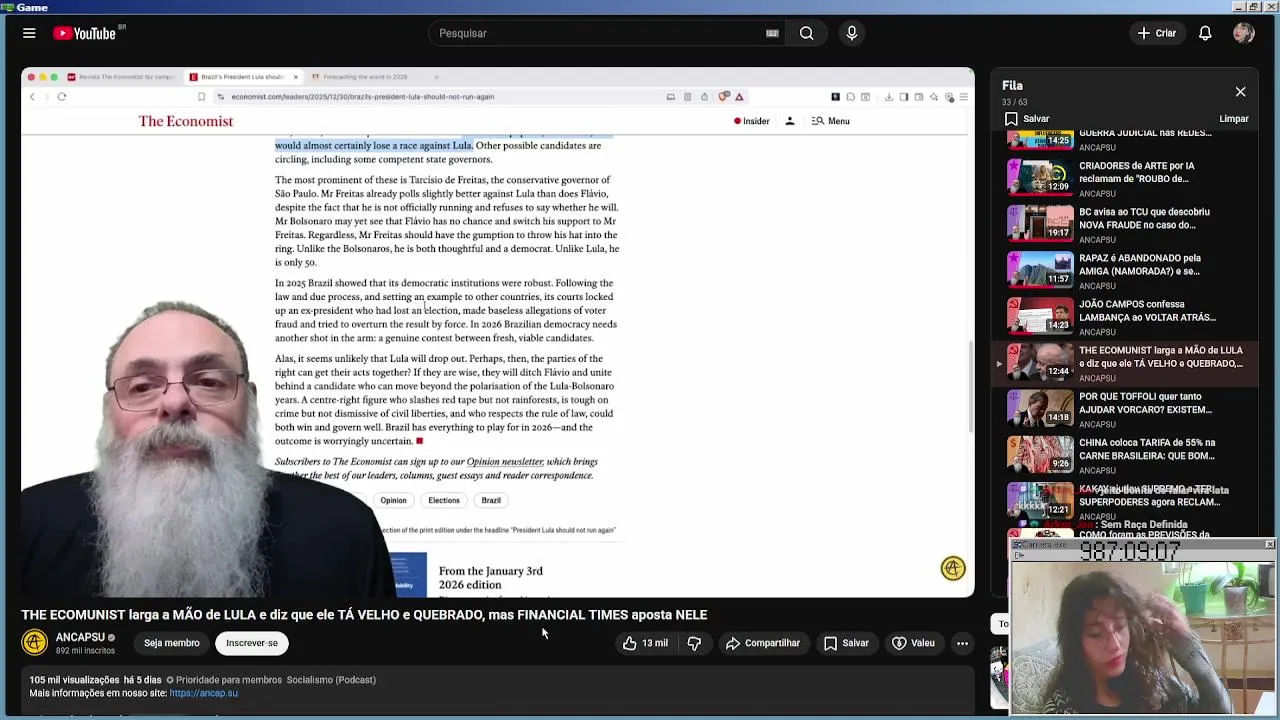Image resolution: width=1280 pixels, height=720 pixels.
Task: Click the Elections topic tag
Action: click(444, 500)
